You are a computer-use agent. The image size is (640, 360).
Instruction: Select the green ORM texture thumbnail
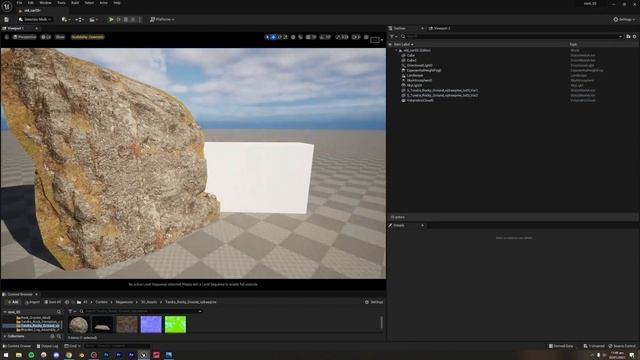pyautogui.click(x=176, y=324)
